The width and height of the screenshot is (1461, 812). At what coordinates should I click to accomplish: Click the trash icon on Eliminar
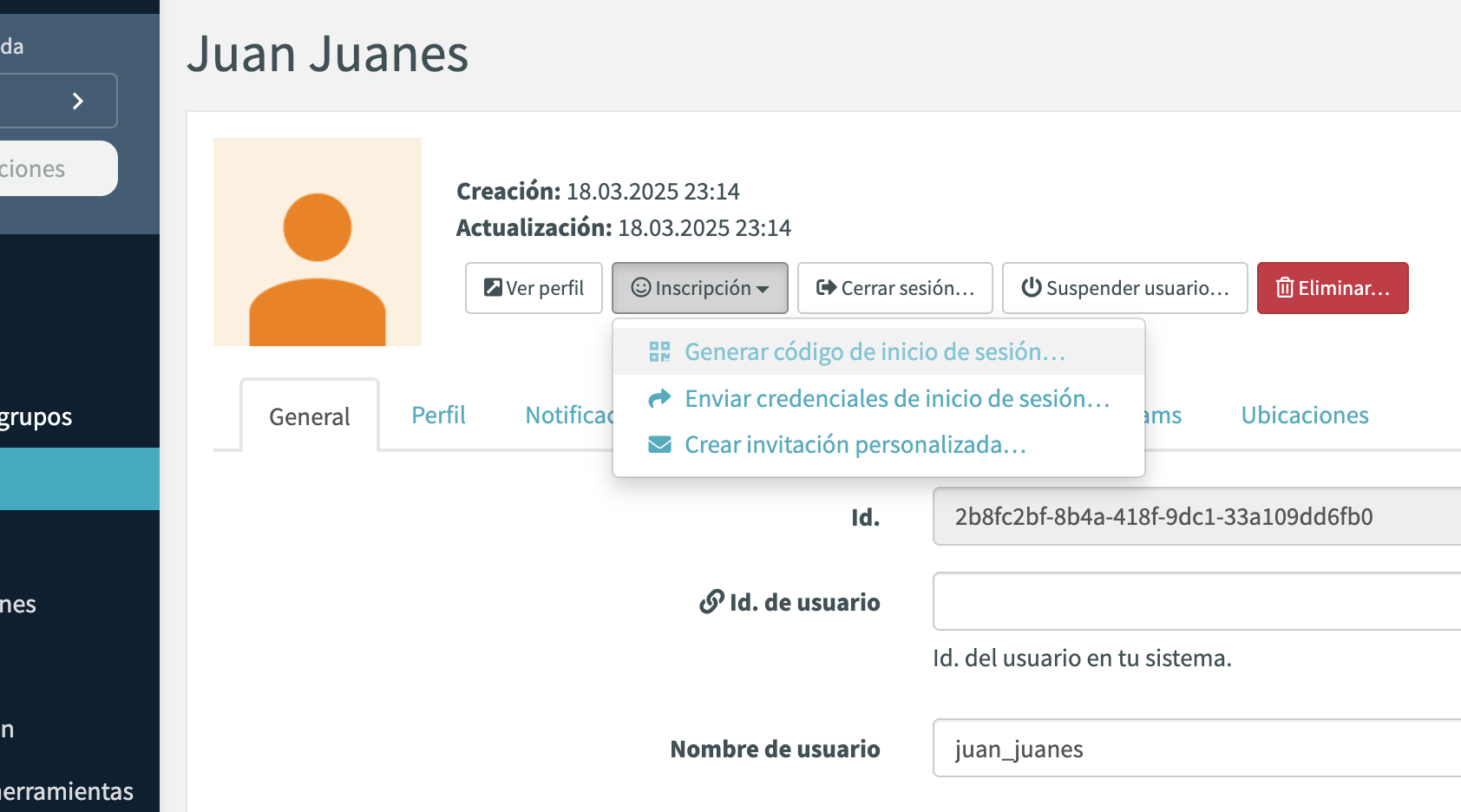pyautogui.click(x=1285, y=287)
